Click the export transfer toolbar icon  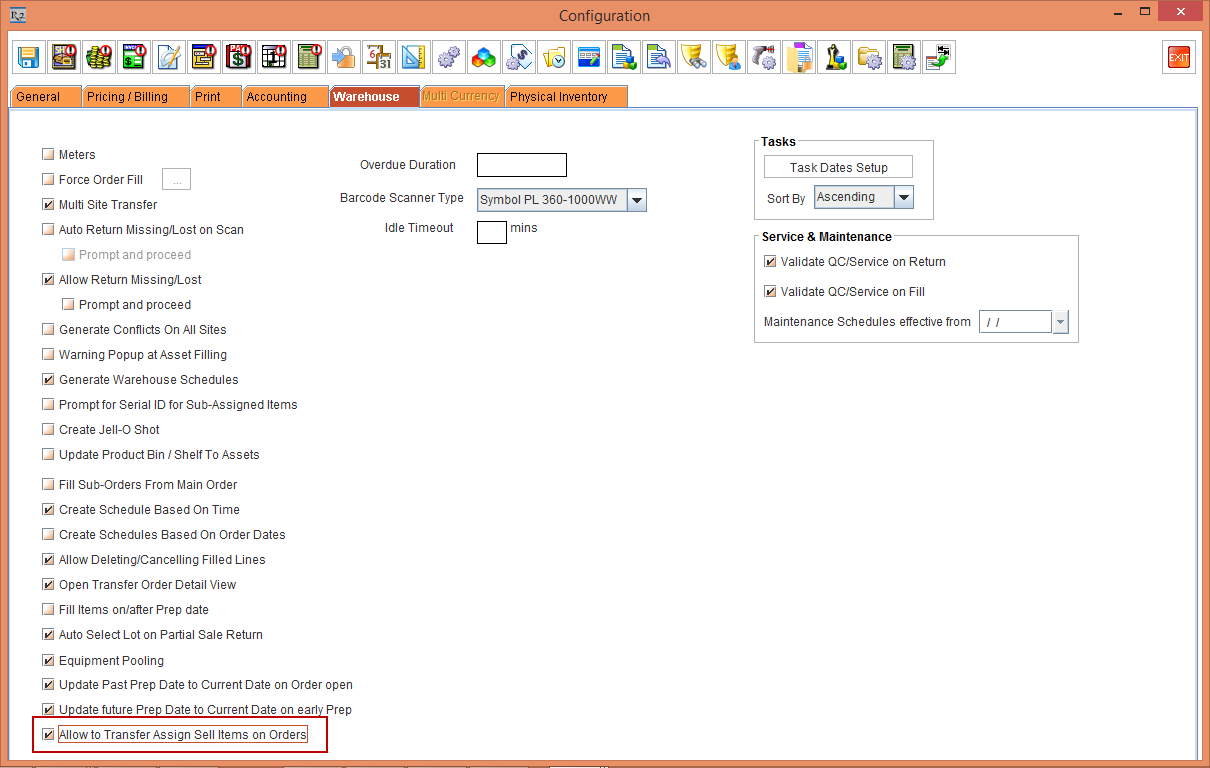tap(938, 57)
